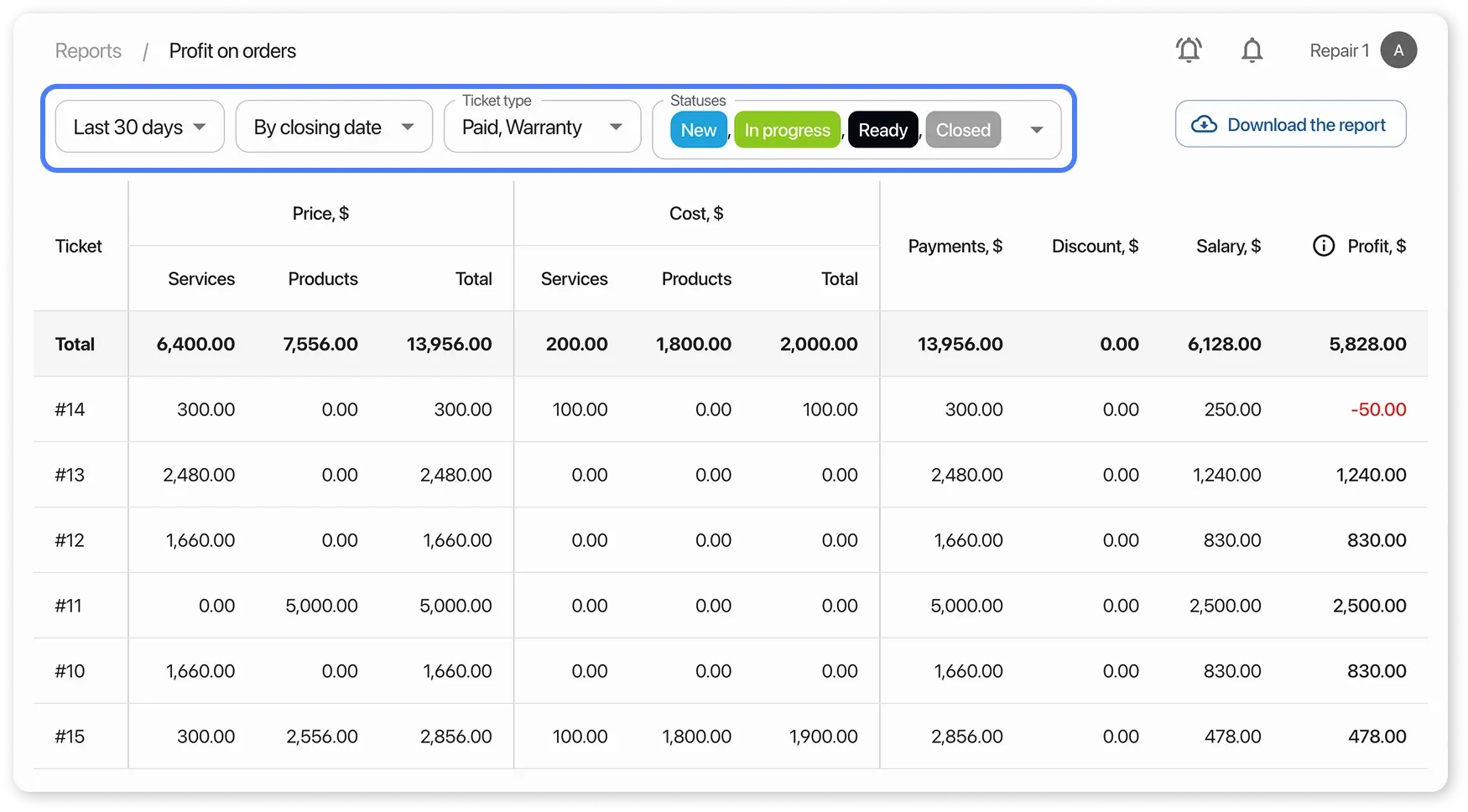Open the notifications bell icon
The width and height of the screenshot is (1468, 812).
1252,50
